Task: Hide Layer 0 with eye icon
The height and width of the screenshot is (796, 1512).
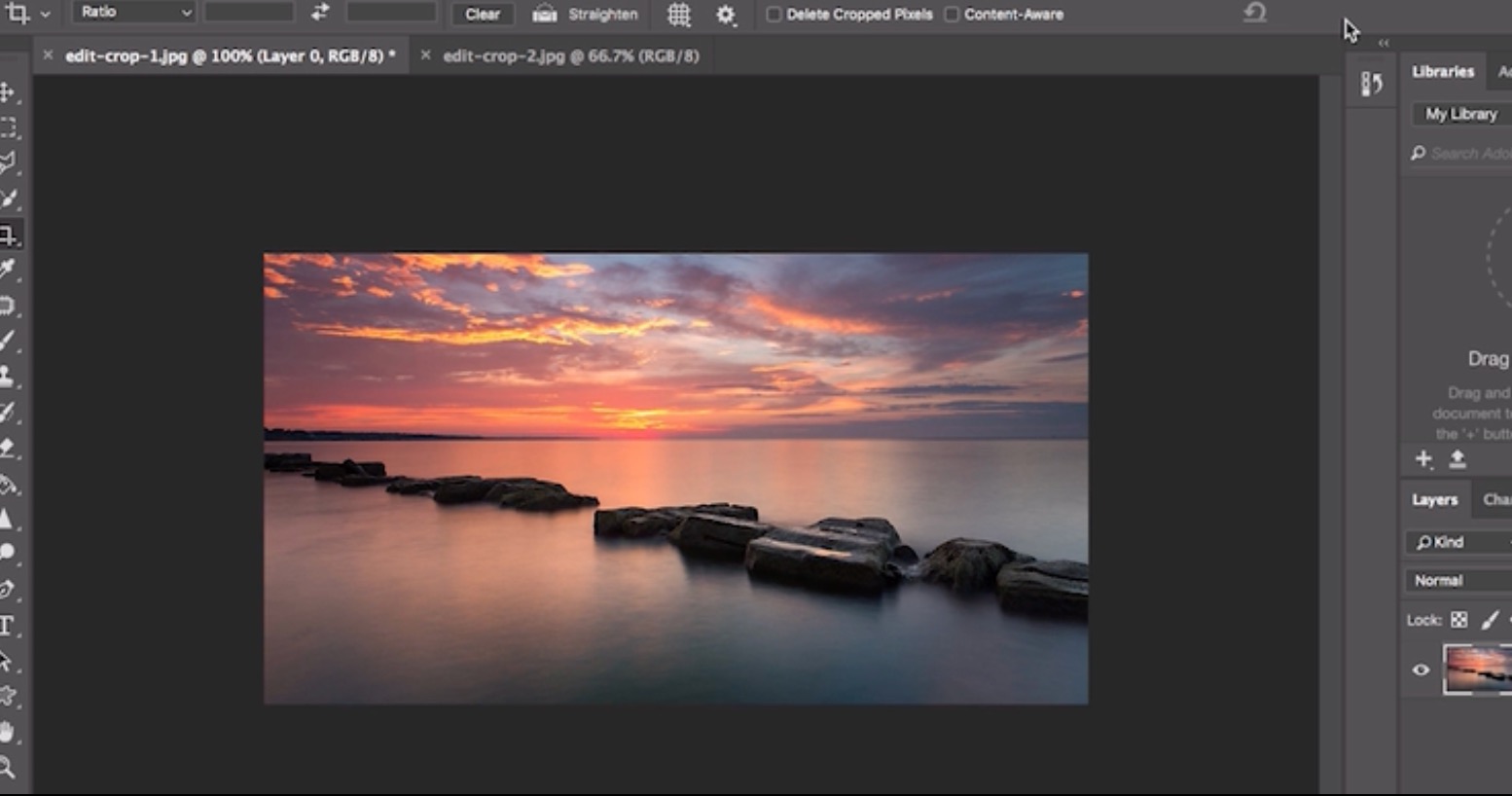Action: click(1421, 669)
